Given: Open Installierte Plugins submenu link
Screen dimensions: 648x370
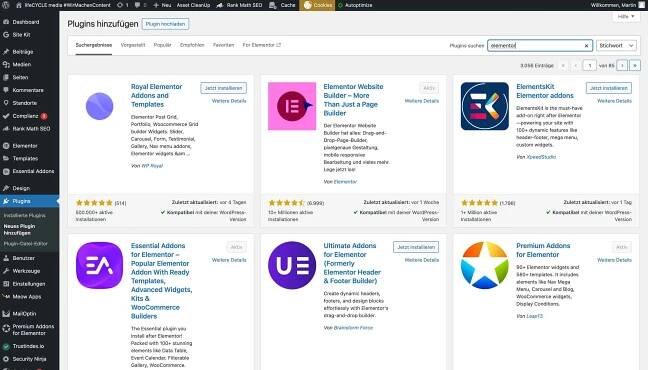Looking at the screenshot, I should [x=24, y=215].
